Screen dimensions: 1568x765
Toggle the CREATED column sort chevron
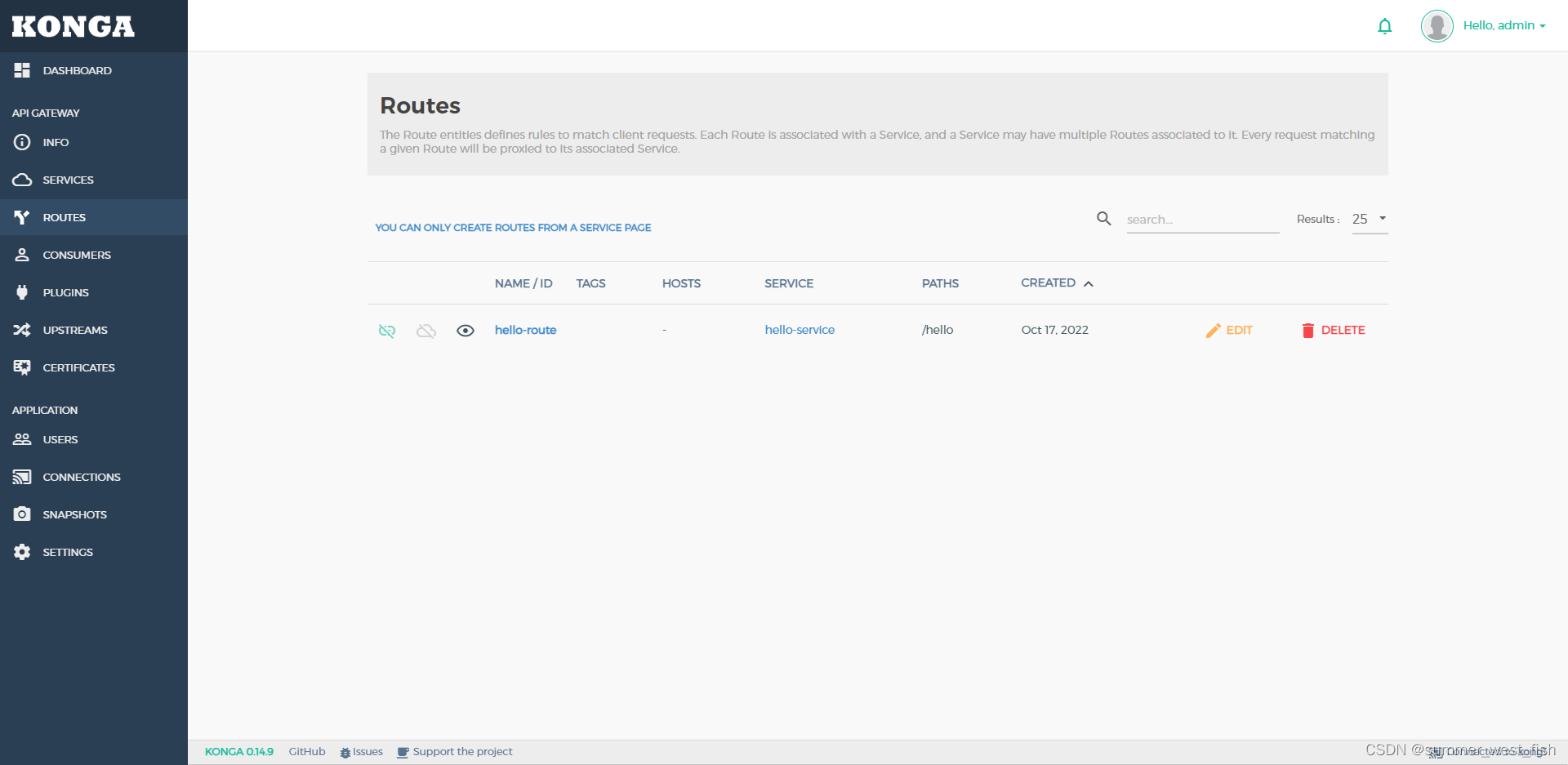coord(1089,283)
